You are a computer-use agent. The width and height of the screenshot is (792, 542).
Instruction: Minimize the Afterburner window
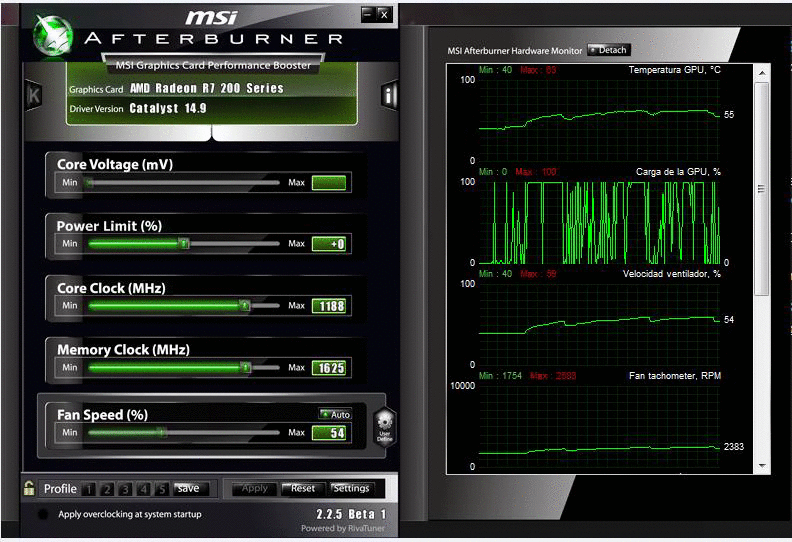click(x=368, y=14)
